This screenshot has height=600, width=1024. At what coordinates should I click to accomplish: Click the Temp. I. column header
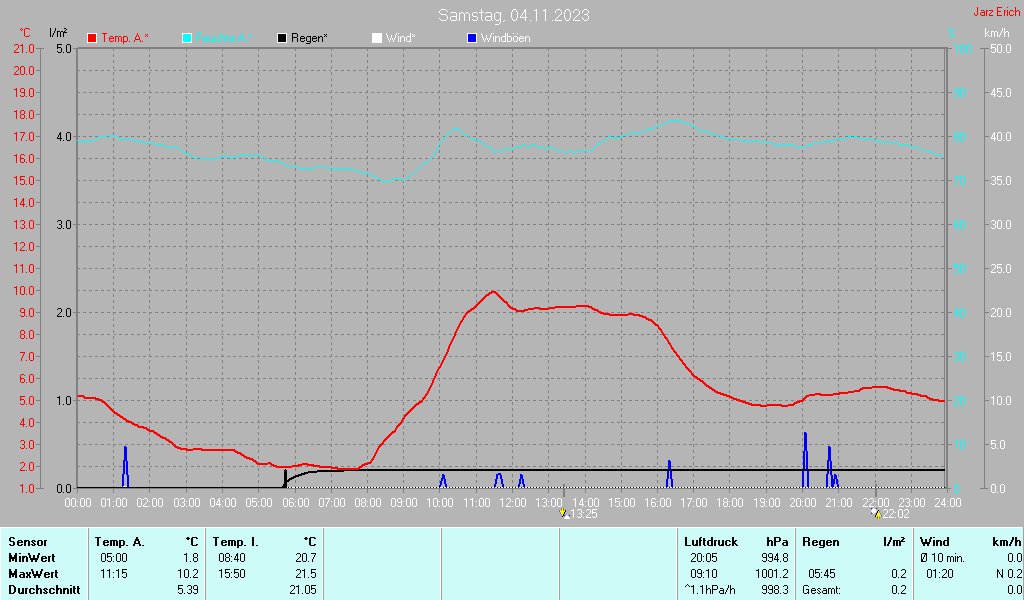pyautogui.click(x=235, y=541)
